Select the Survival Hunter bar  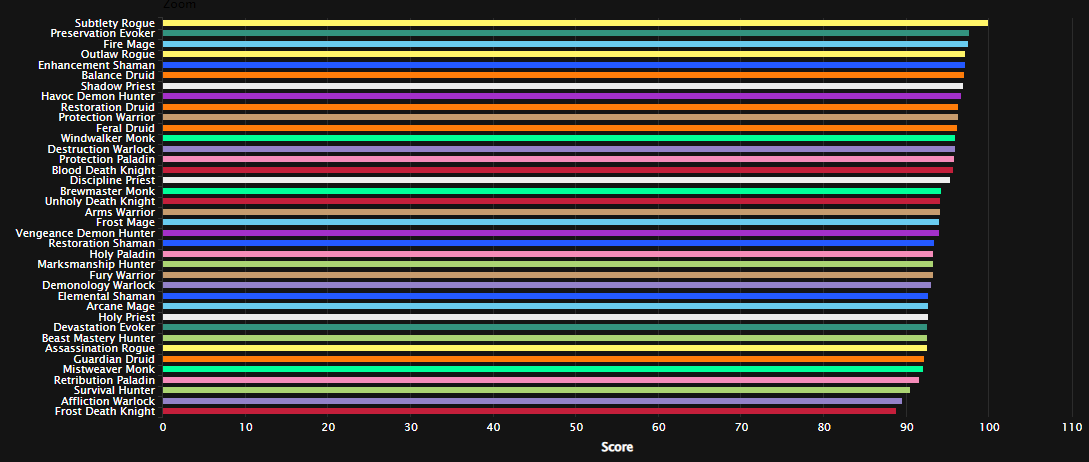tap(536, 391)
